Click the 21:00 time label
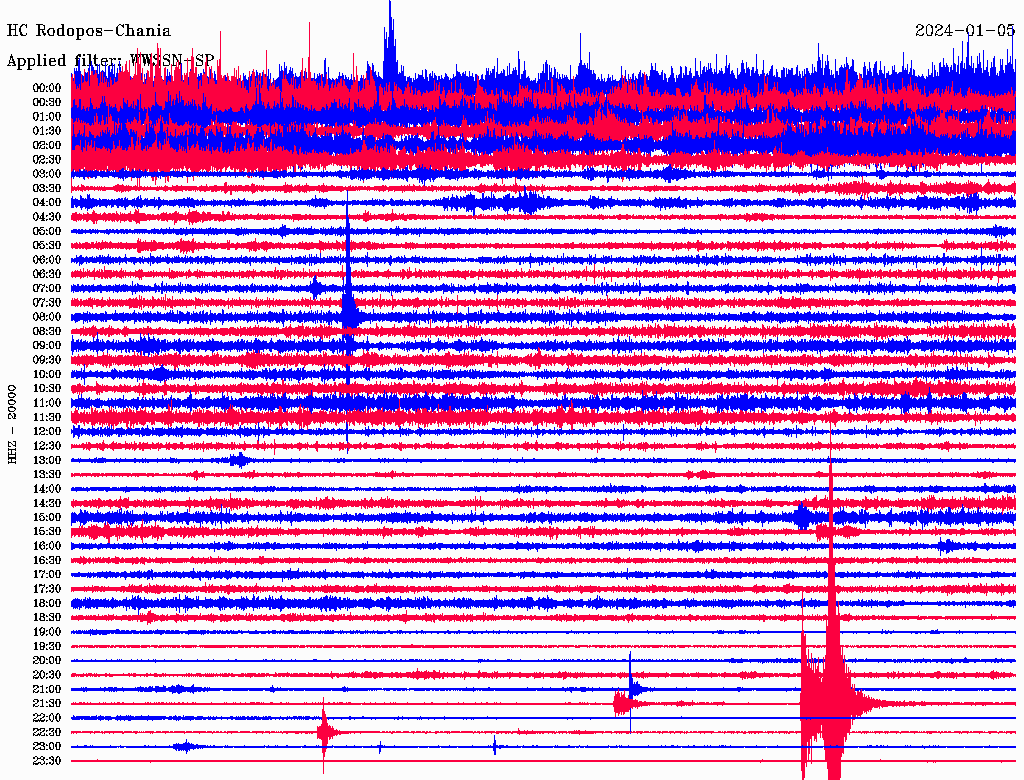Viewport: 1024px width, 780px height. pyautogui.click(x=47, y=689)
